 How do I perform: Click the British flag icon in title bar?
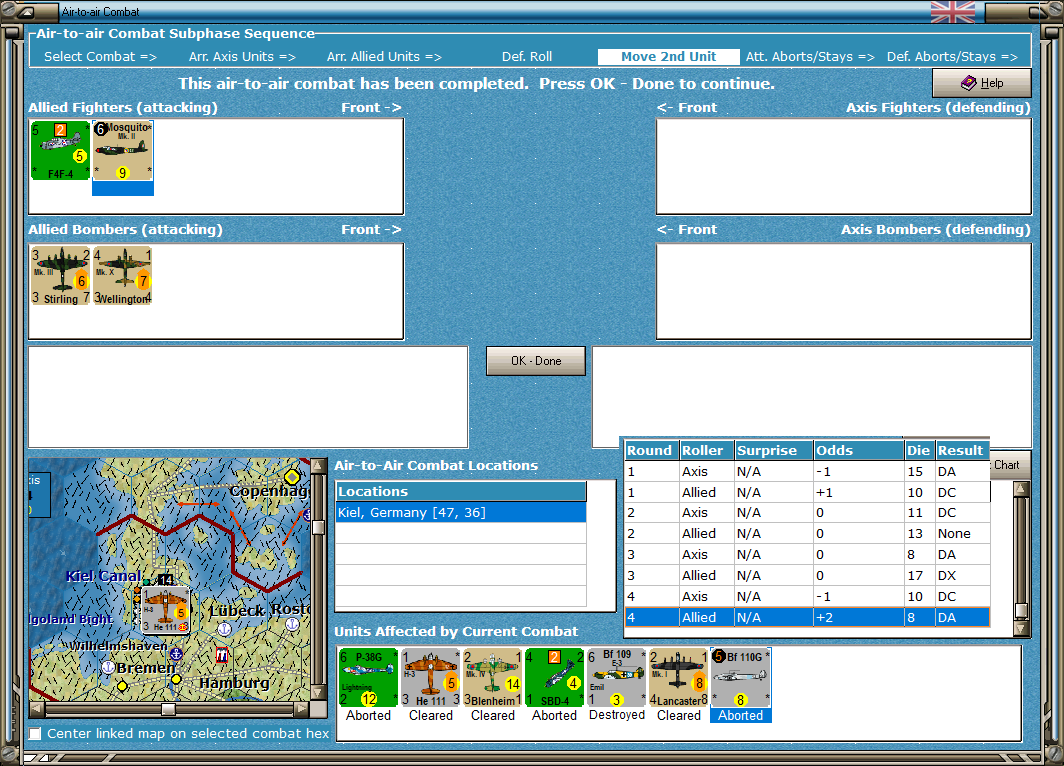point(953,12)
